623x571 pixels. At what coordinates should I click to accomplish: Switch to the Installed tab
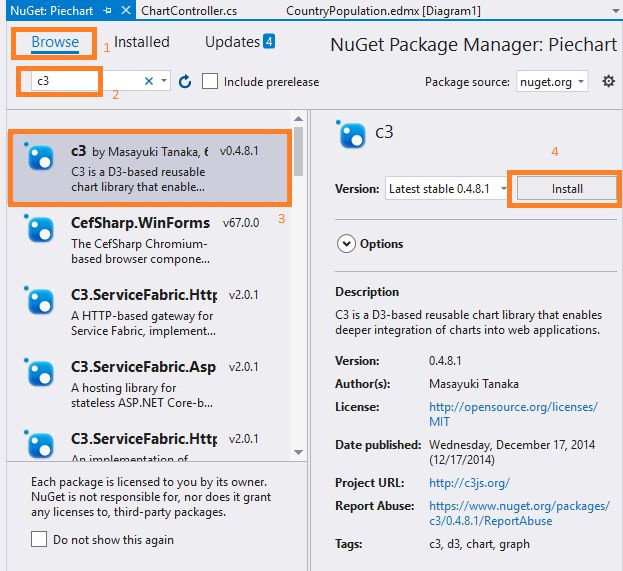(x=141, y=42)
